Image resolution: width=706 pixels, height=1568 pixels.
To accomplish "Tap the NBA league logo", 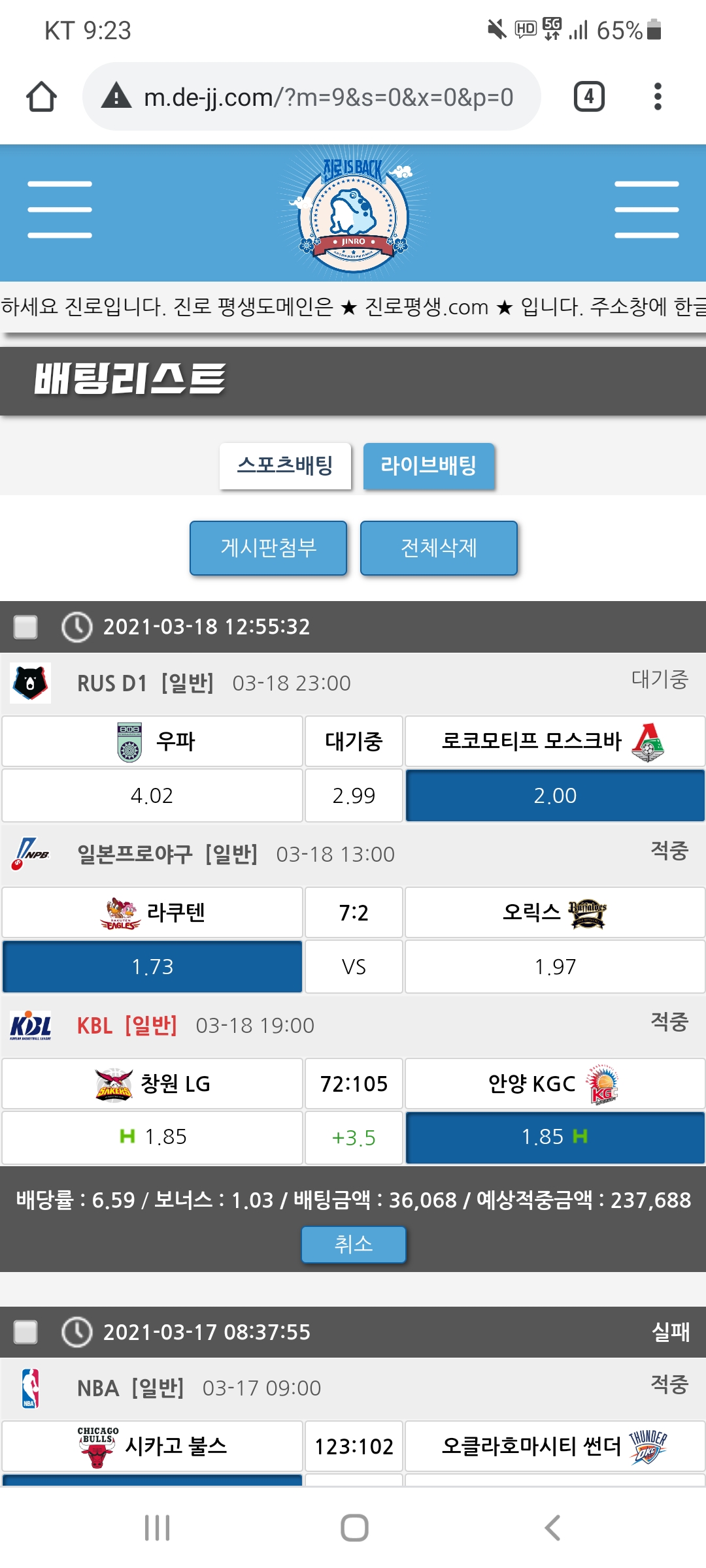I will pyautogui.click(x=31, y=1388).
